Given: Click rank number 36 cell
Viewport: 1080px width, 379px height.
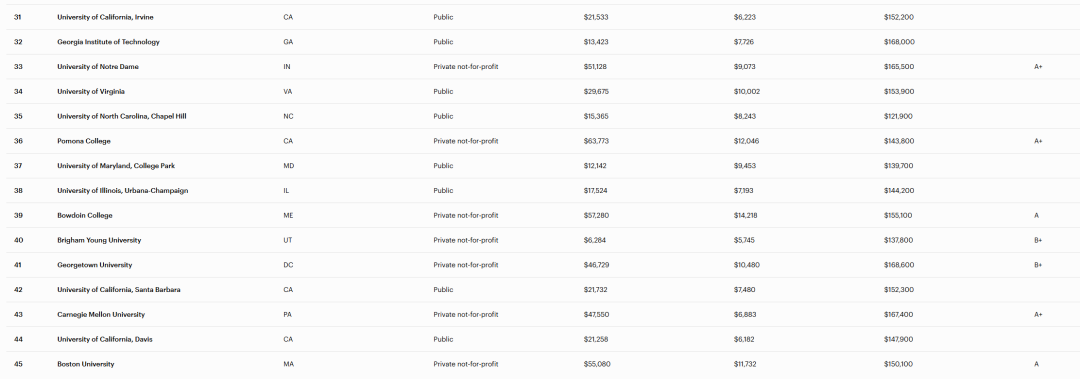Looking at the screenshot, I should (x=18, y=141).
